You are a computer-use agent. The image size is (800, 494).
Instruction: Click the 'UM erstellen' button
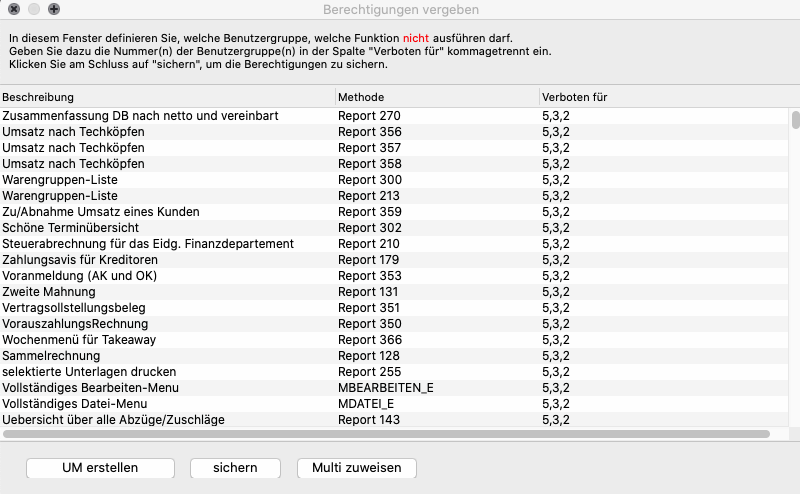[100, 468]
